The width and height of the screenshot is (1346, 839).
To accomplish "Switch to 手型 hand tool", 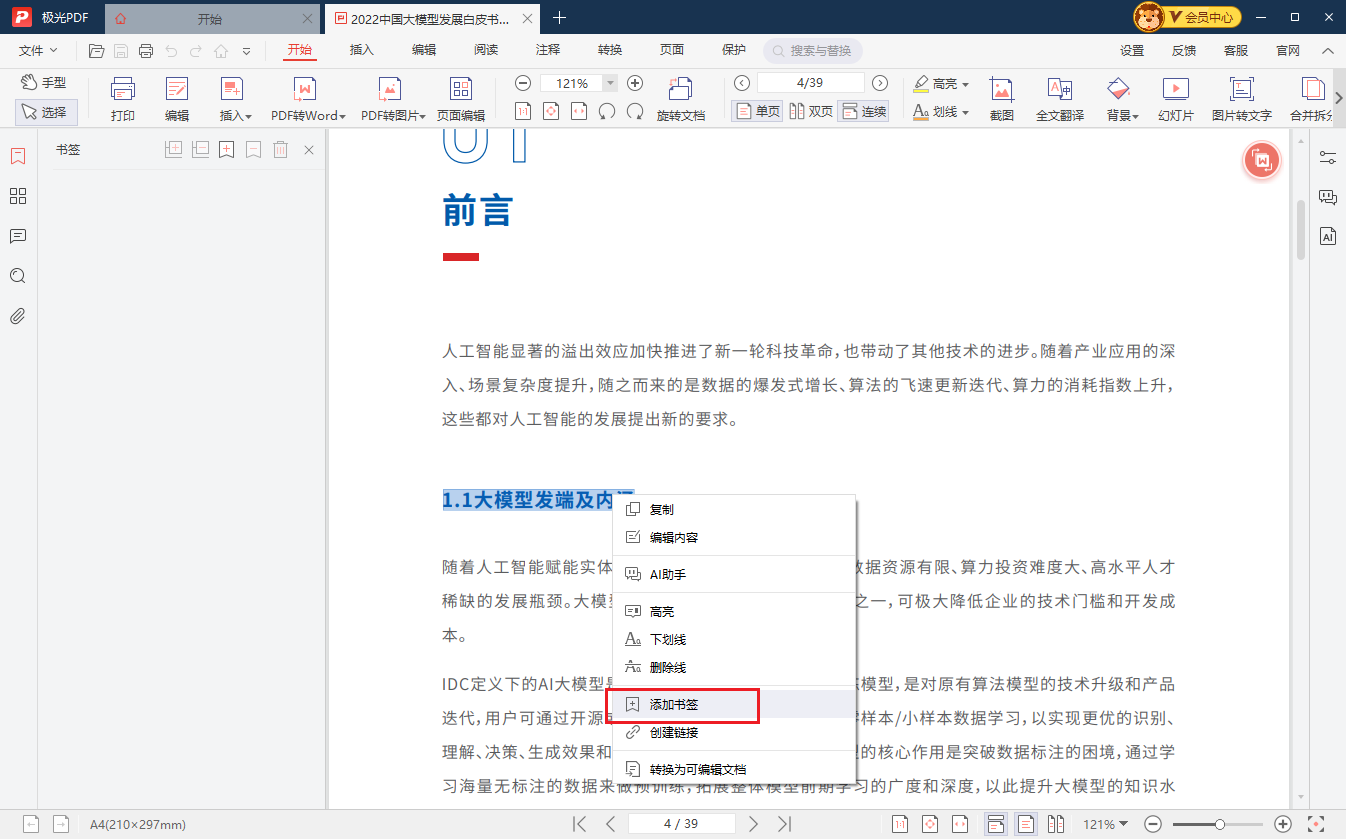I will point(46,83).
